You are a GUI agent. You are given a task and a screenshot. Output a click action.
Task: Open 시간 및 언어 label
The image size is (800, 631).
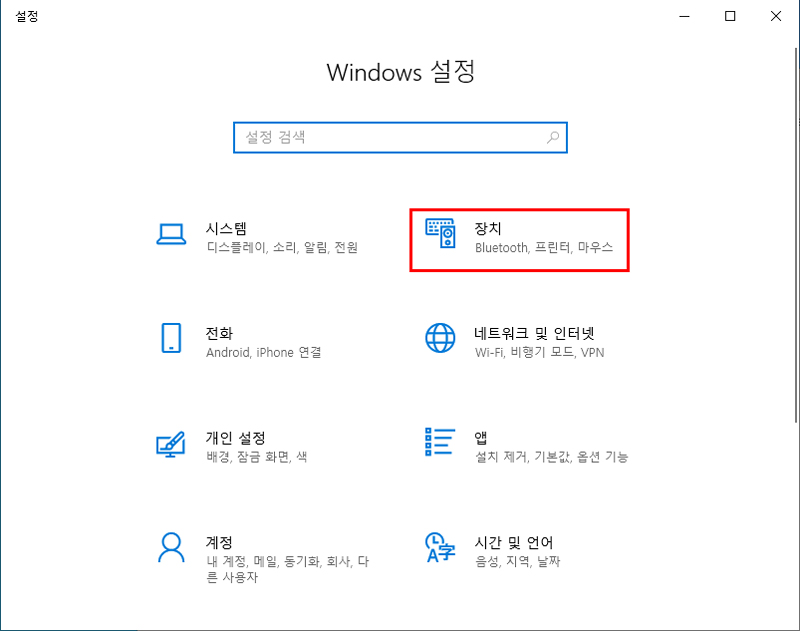(x=514, y=542)
